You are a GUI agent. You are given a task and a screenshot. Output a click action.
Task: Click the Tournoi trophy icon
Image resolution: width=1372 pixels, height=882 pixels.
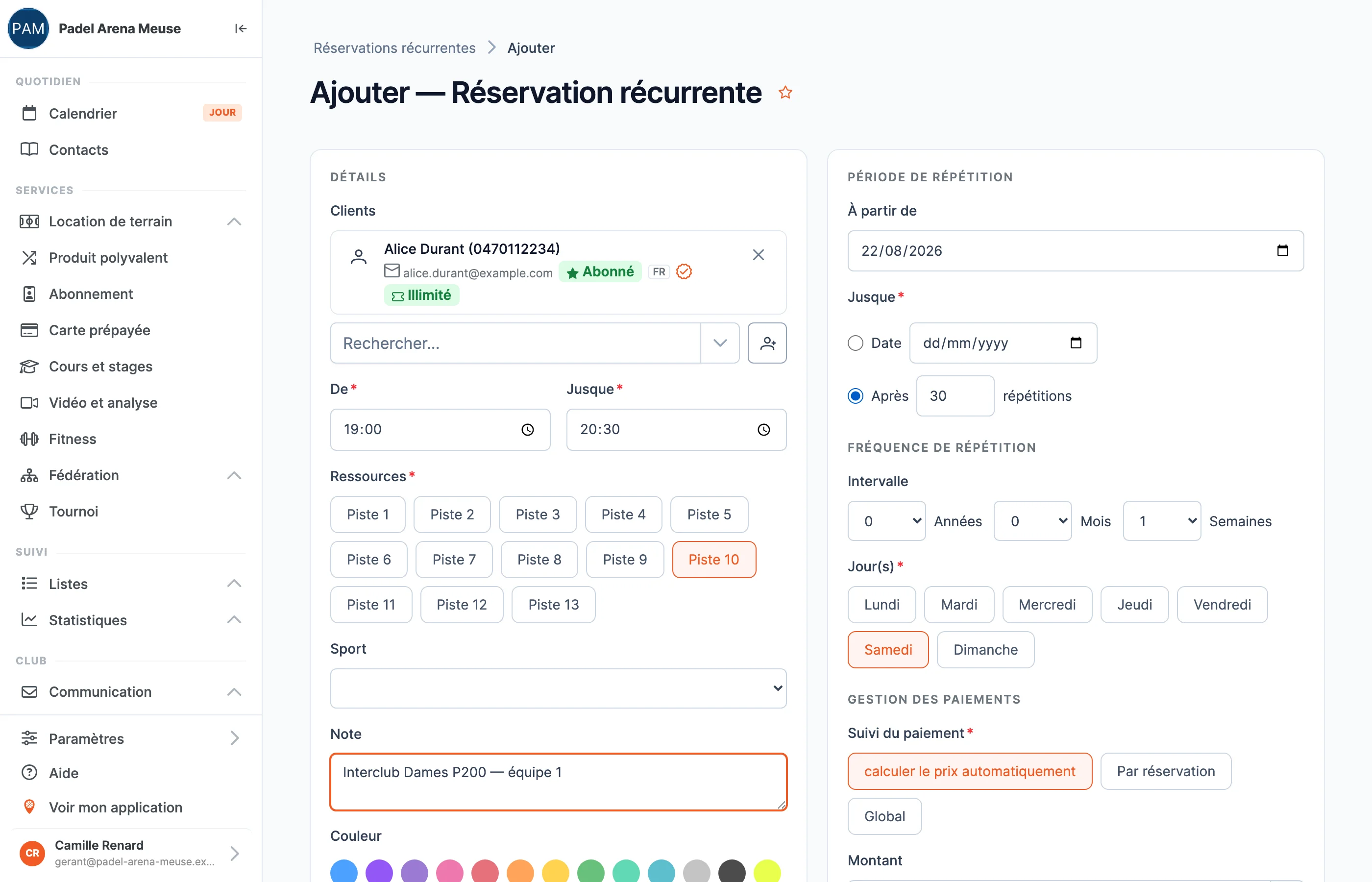pos(29,512)
